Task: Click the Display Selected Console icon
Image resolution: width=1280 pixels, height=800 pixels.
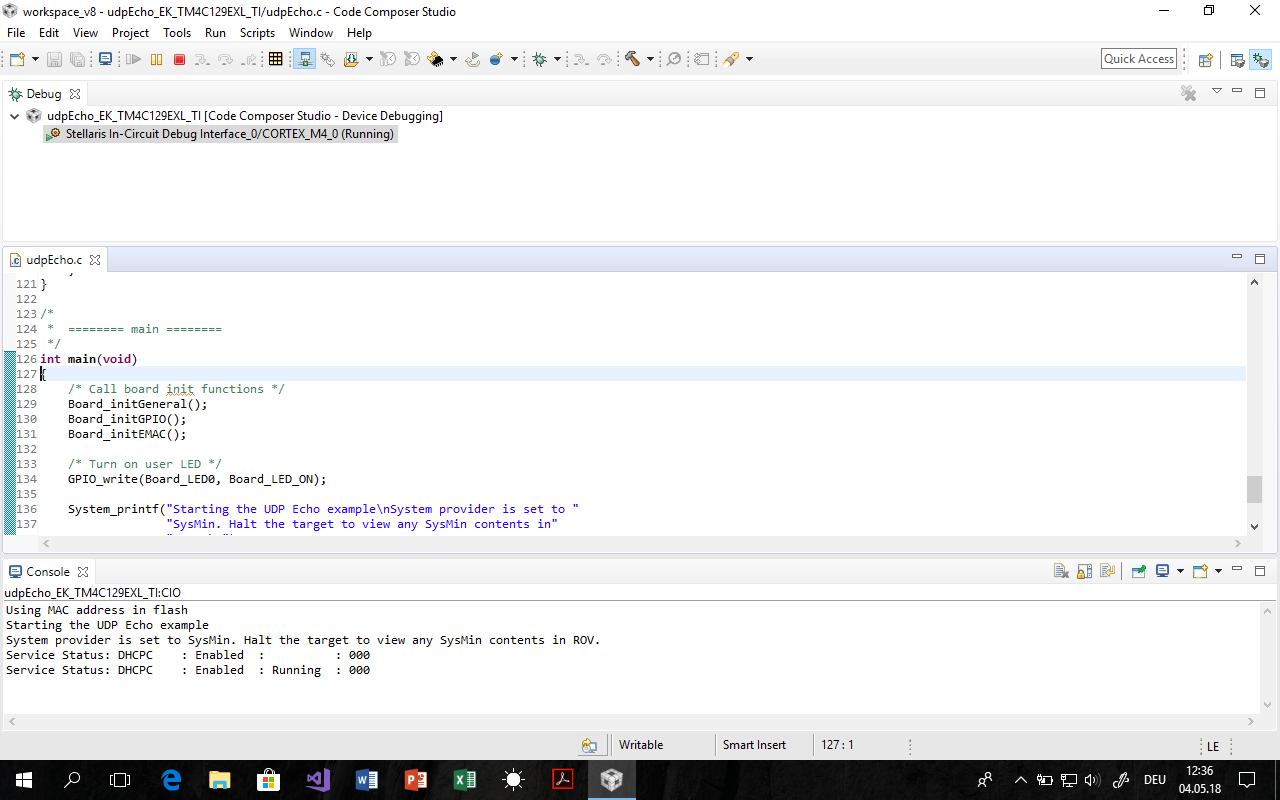Action: [x=1163, y=571]
